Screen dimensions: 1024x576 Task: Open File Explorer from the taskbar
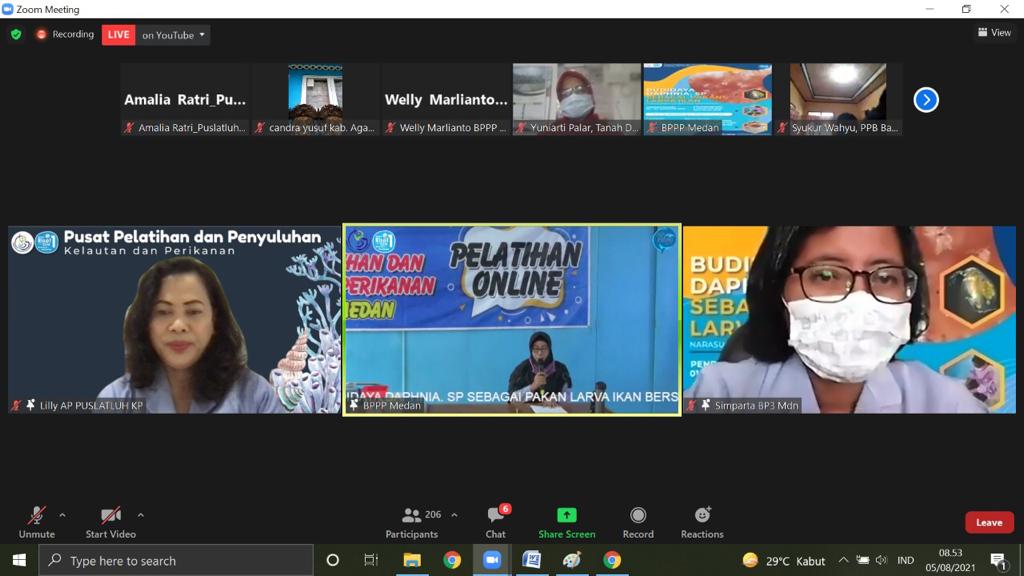click(412, 560)
